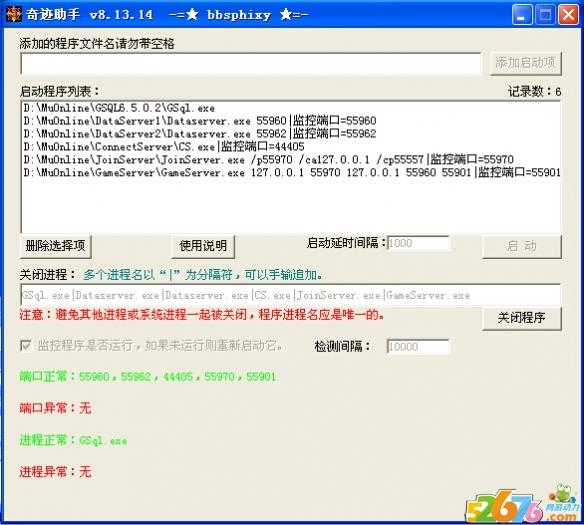
Task: Select the GSql.exe list entry
Action: tap(119, 108)
